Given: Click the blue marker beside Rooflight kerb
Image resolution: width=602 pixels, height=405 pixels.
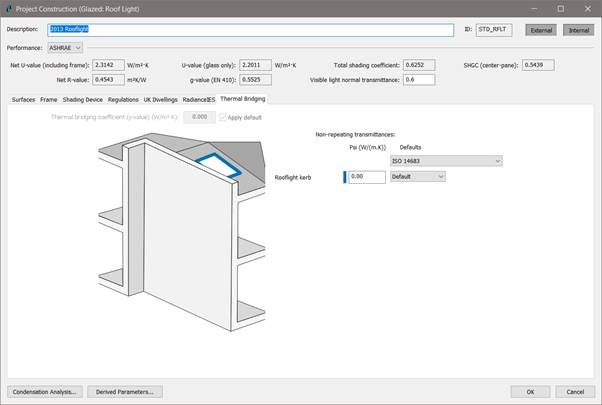Looking at the screenshot, I should point(344,177).
